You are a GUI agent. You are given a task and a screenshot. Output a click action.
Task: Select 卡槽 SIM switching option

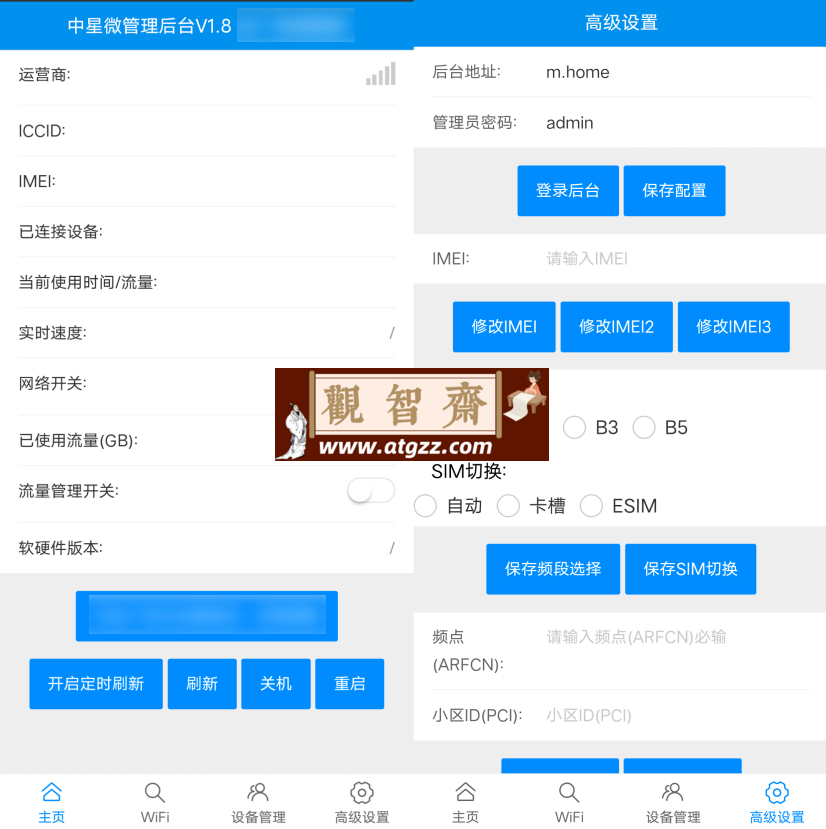(508, 505)
